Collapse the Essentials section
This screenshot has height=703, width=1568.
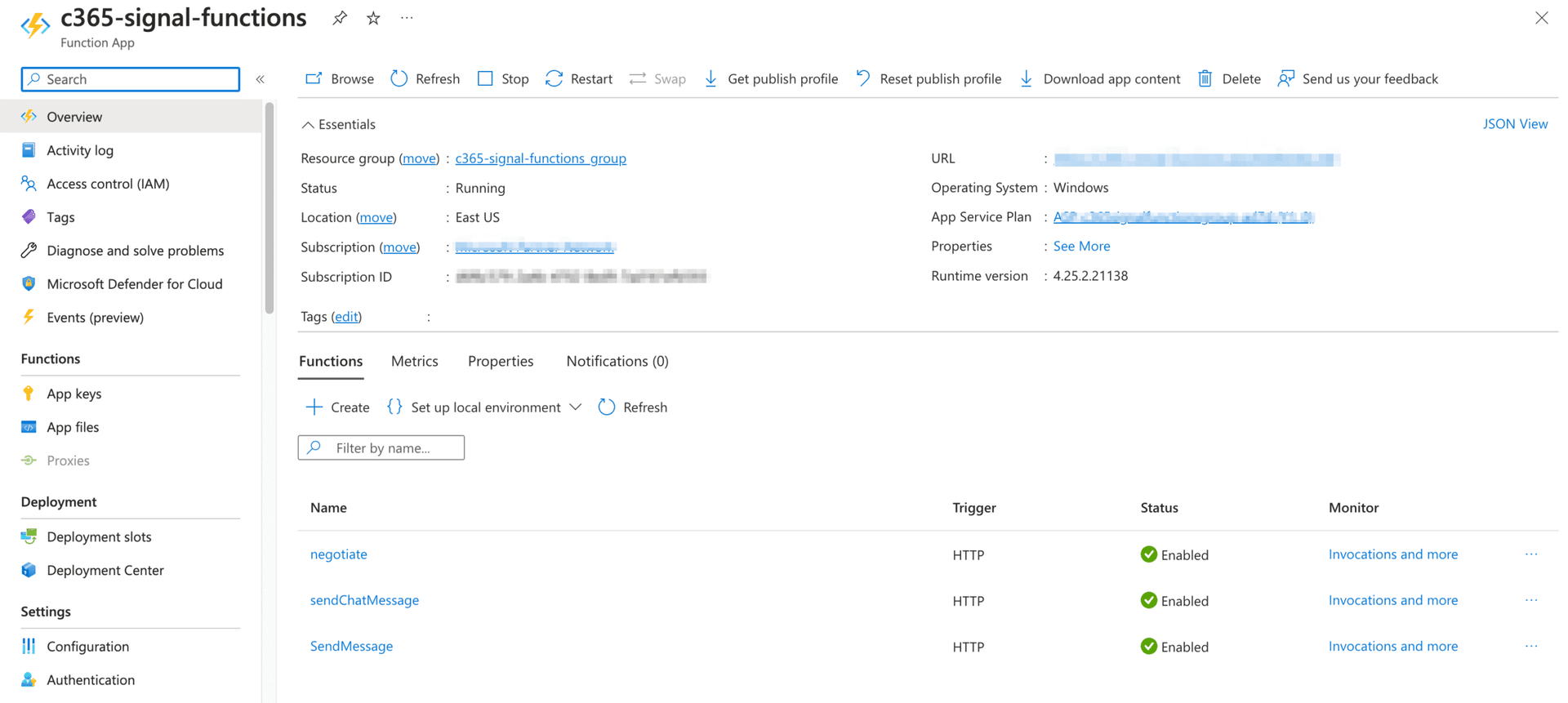pos(338,124)
